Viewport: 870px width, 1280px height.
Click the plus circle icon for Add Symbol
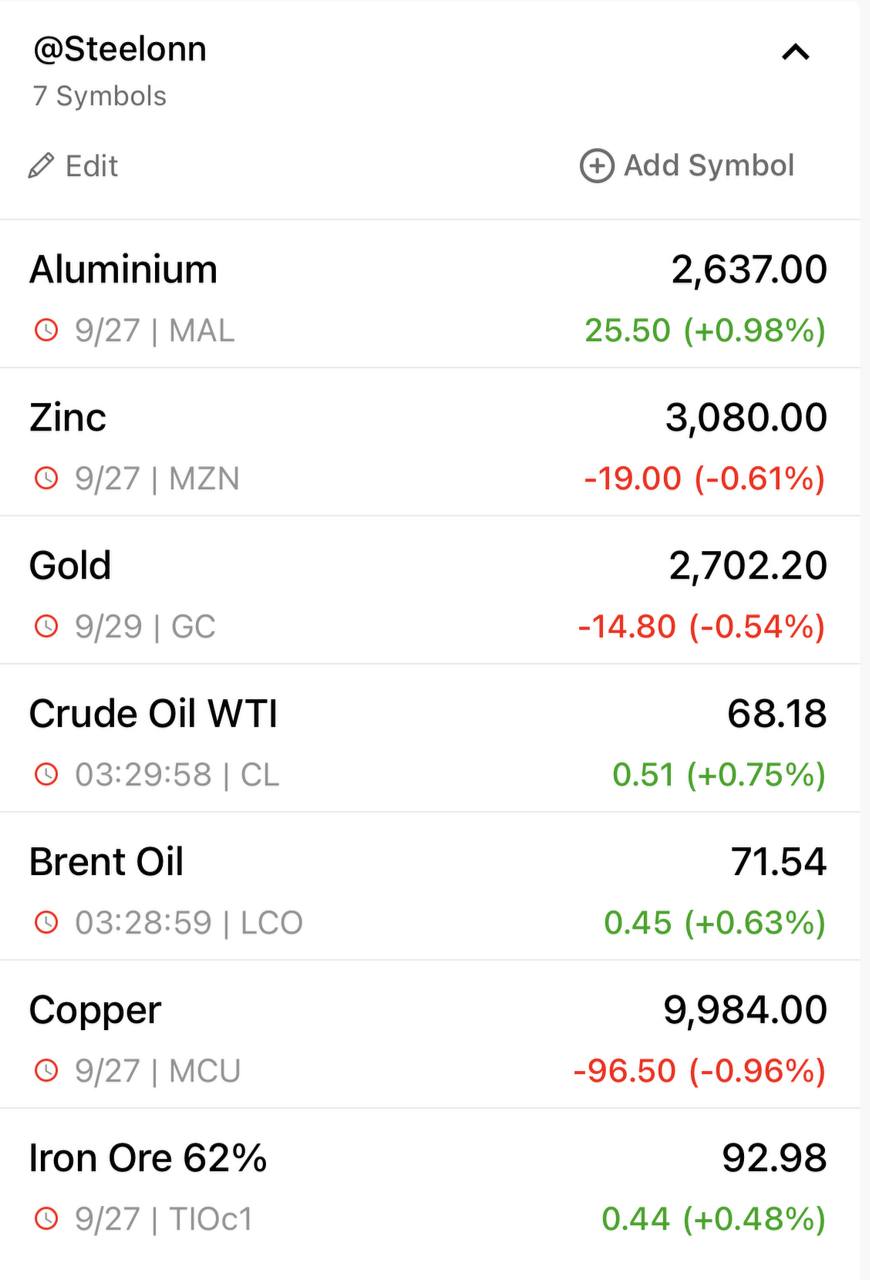pos(596,165)
